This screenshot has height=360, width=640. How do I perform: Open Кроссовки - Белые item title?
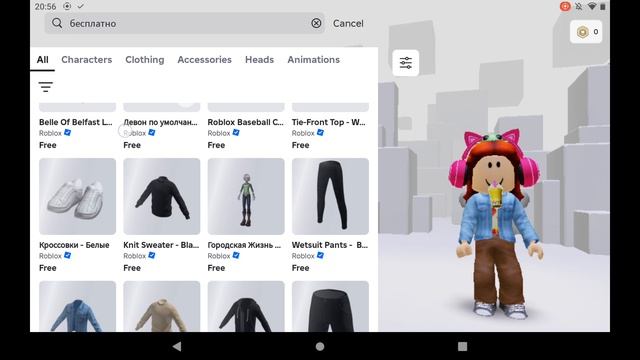(x=74, y=245)
